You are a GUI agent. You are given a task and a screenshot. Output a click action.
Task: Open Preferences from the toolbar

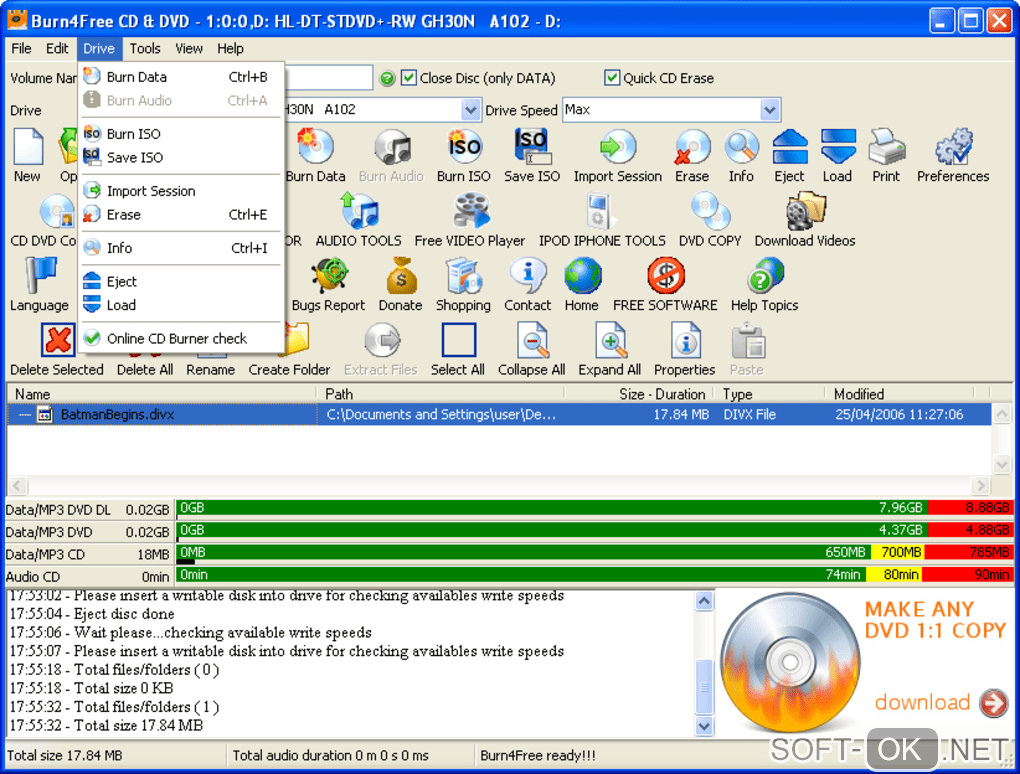tap(952, 149)
